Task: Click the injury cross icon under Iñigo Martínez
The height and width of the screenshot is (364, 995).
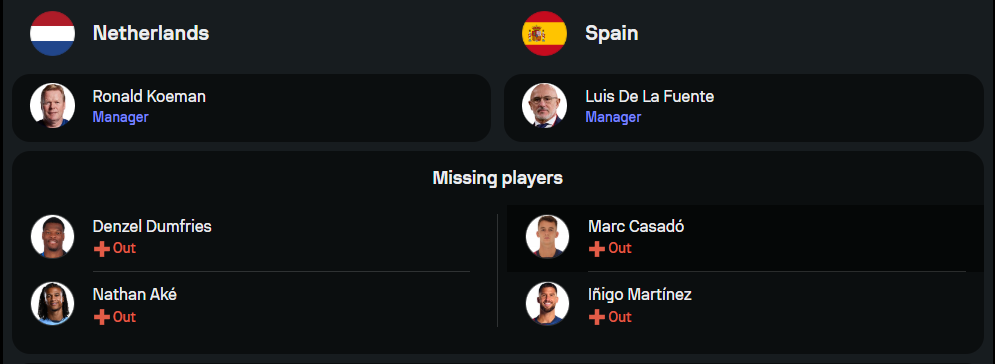Action: tap(596, 317)
